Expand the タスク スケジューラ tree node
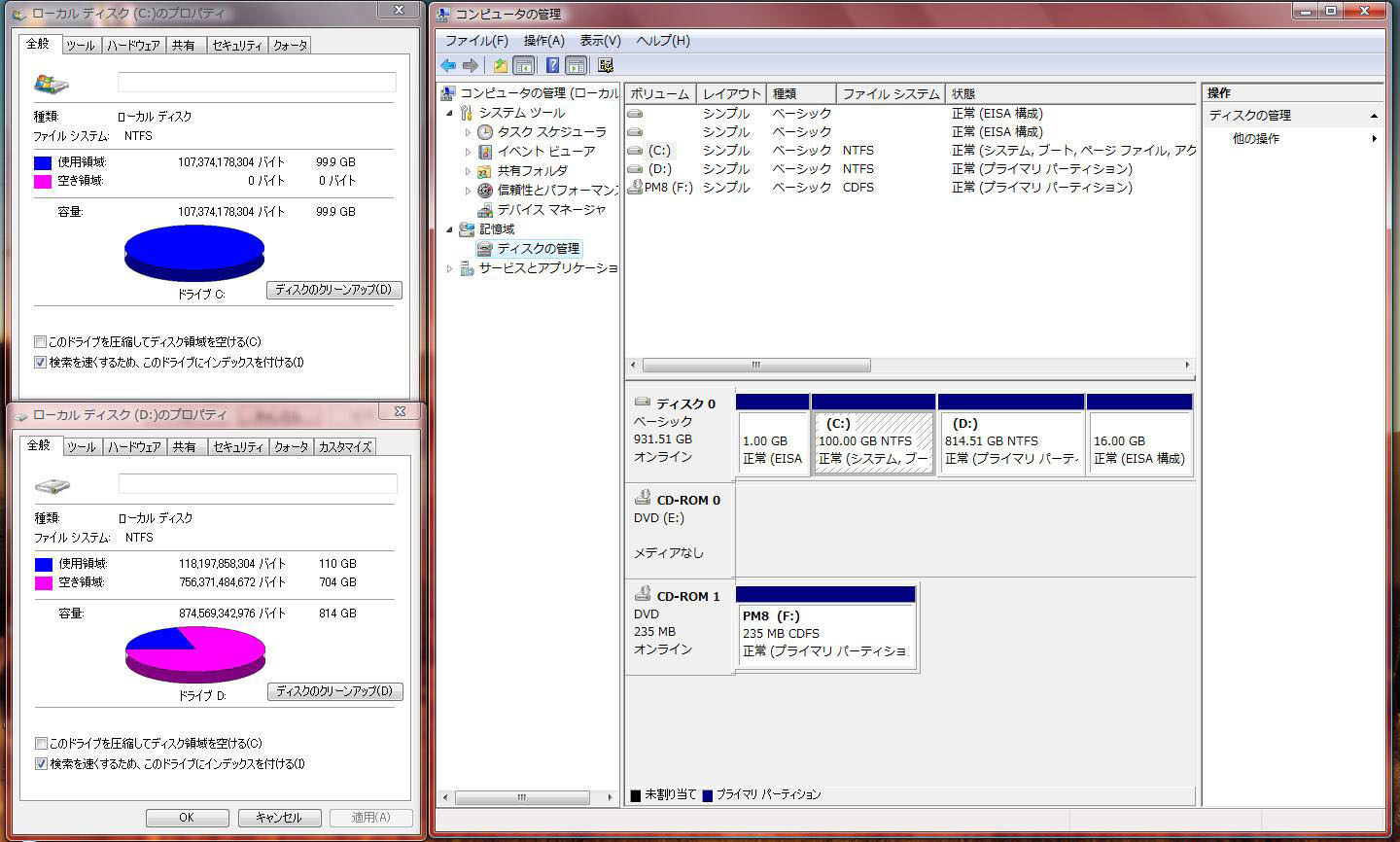The image size is (1400, 842). click(x=468, y=132)
